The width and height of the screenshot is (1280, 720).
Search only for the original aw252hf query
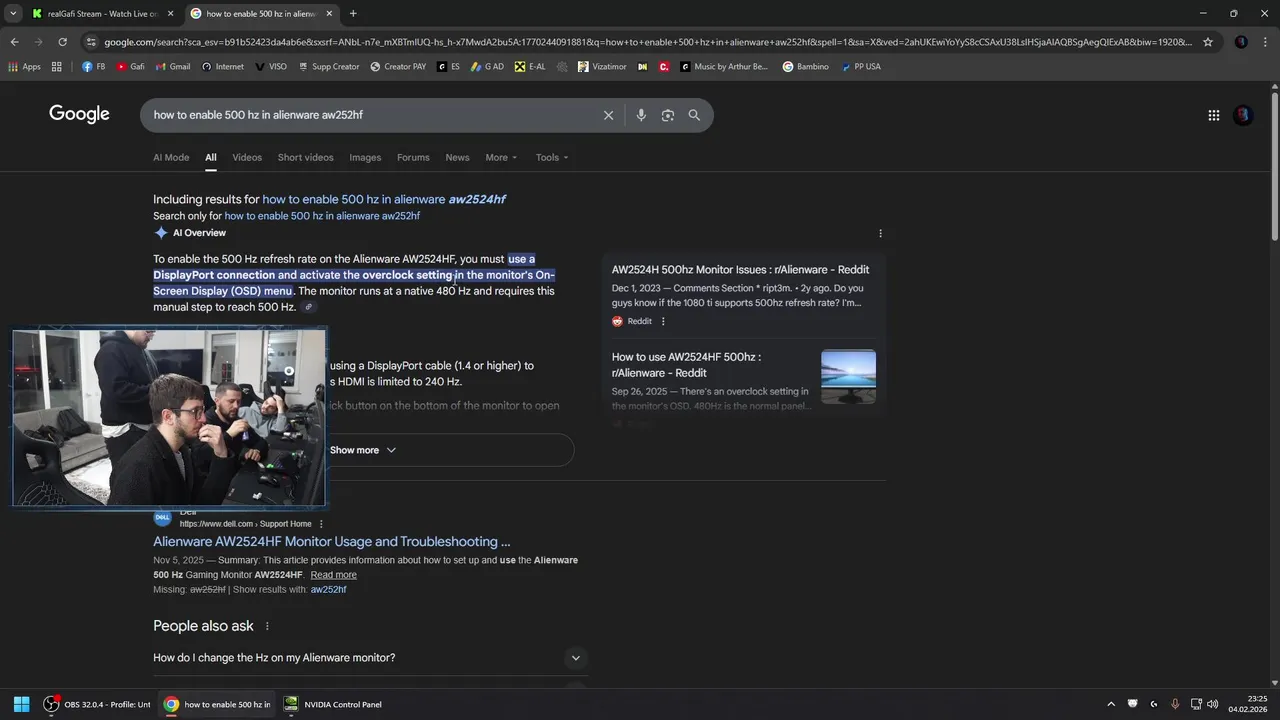[322, 216]
